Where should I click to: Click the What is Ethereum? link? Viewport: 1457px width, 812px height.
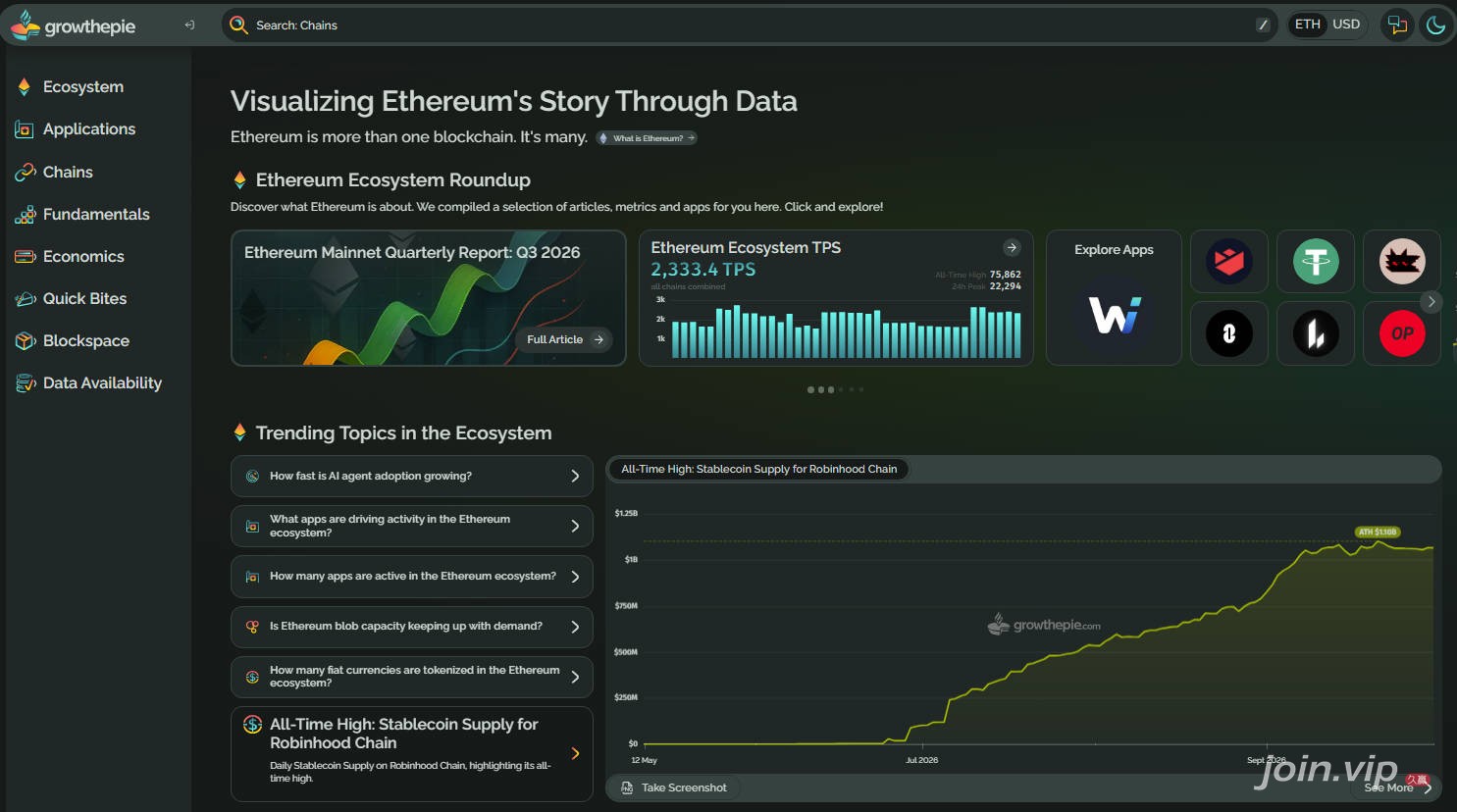[x=648, y=138]
